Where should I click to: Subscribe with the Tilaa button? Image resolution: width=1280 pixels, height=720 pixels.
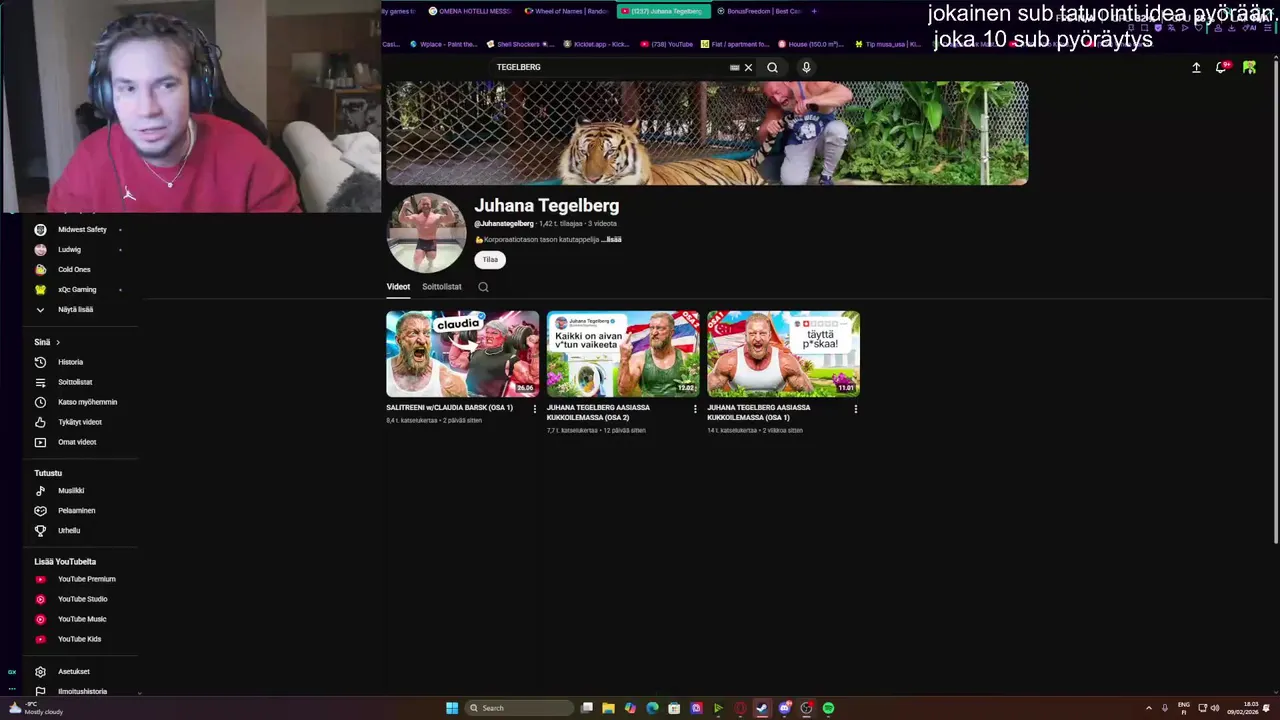tap(490, 260)
